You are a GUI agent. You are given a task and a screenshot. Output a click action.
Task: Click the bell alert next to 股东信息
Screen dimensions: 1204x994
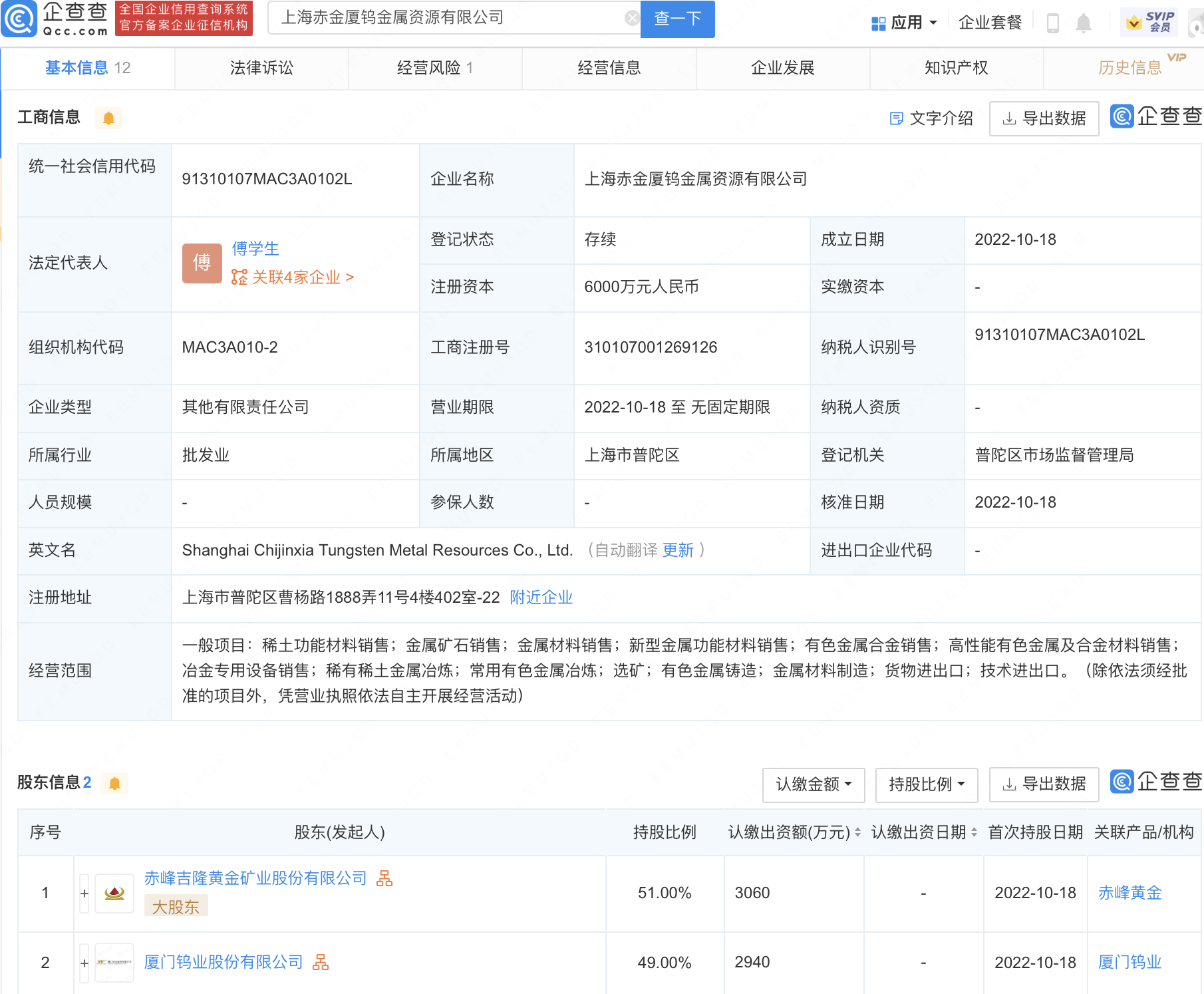pos(114,784)
